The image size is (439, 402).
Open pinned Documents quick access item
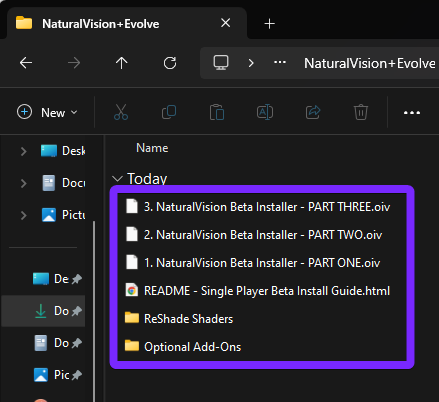tap(57, 343)
